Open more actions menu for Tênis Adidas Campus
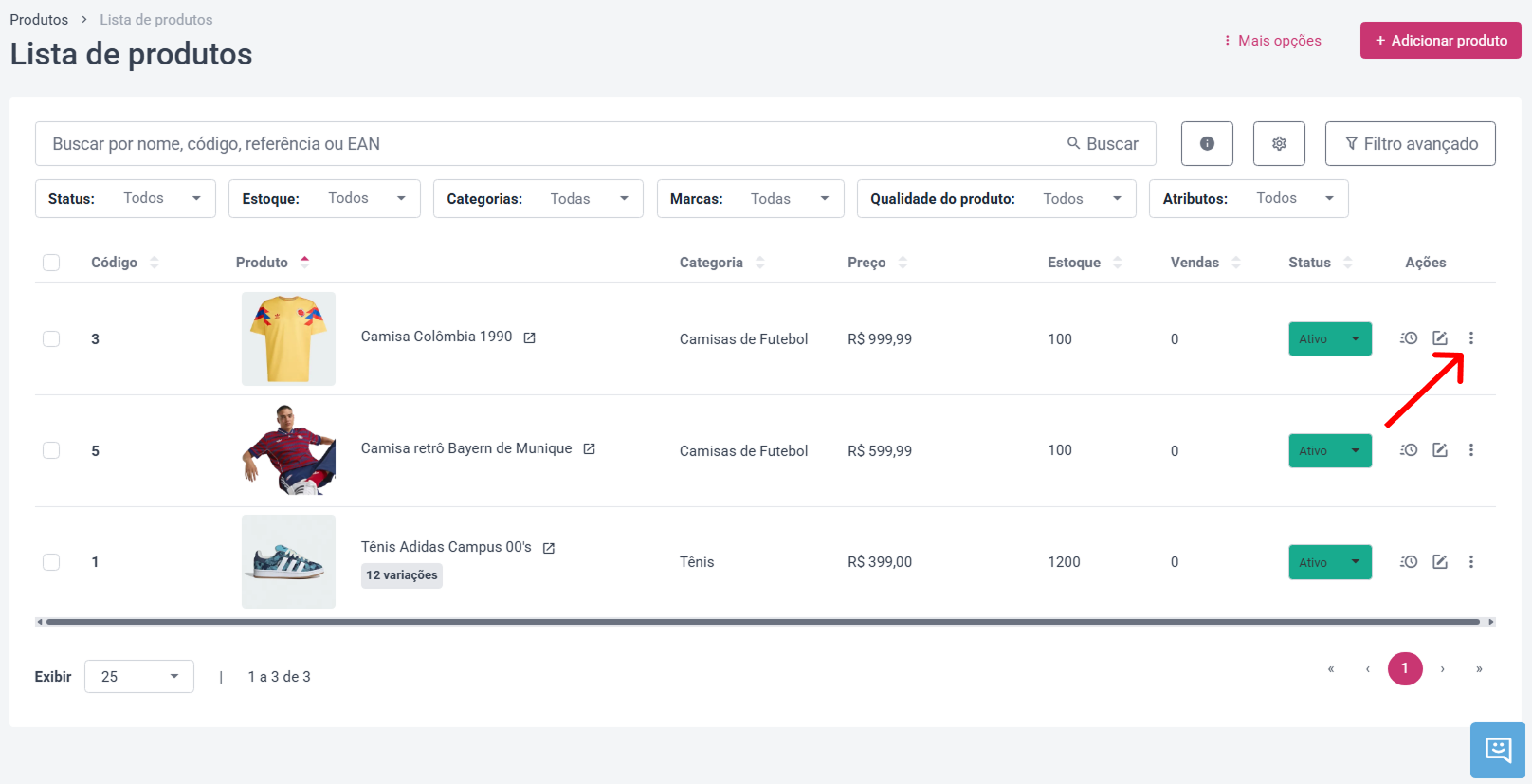The height and width of the screenshot is (784, 1532). tap(1471, 562)
